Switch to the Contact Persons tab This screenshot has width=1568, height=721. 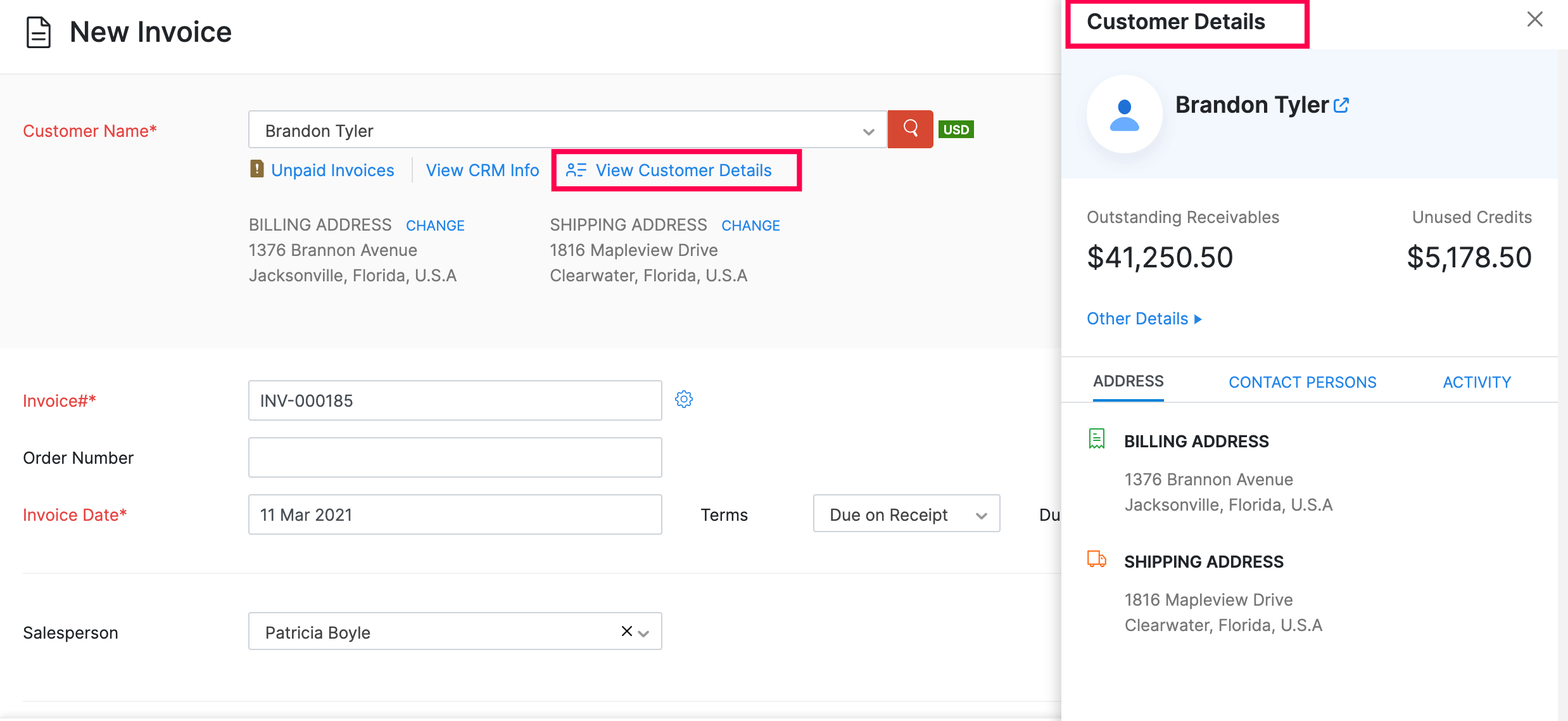(x=1303, y=381)
